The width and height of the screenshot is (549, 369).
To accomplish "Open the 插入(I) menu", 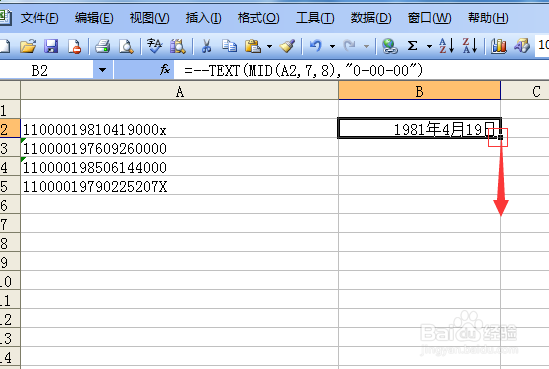I will click(203, 18).
